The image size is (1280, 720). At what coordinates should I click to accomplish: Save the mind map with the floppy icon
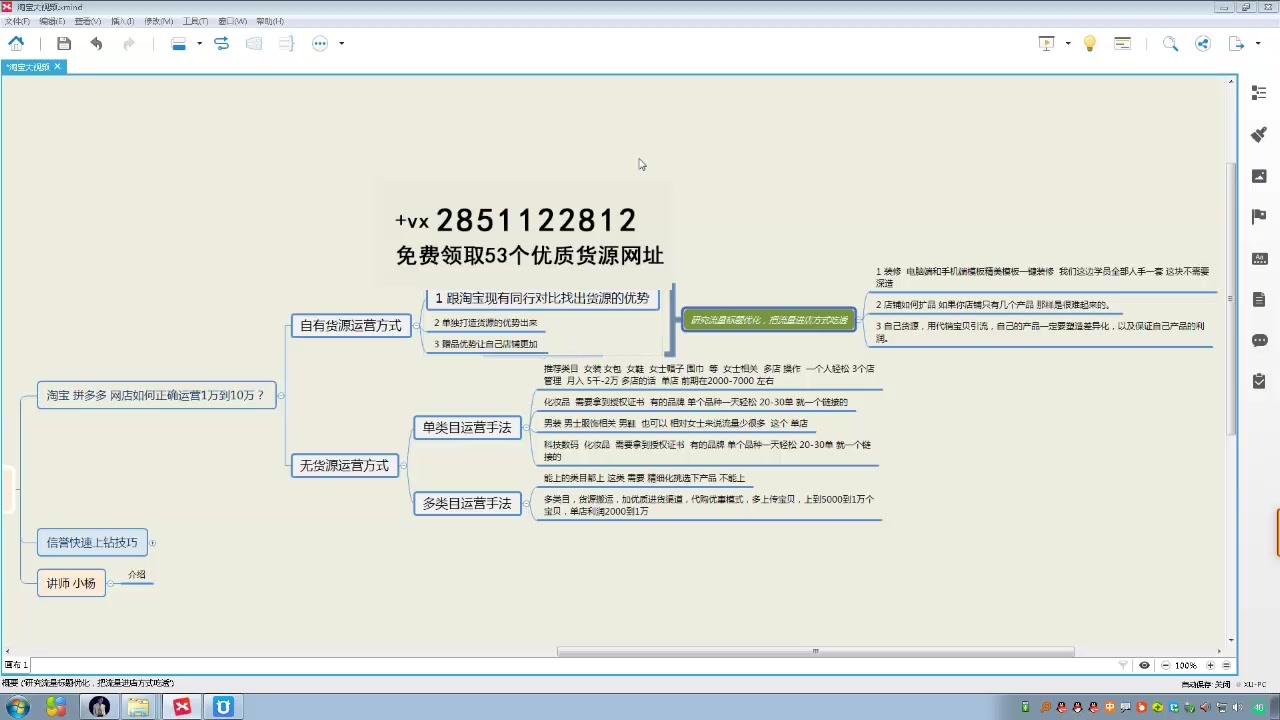pyautogui.click(x=64, y=44)
